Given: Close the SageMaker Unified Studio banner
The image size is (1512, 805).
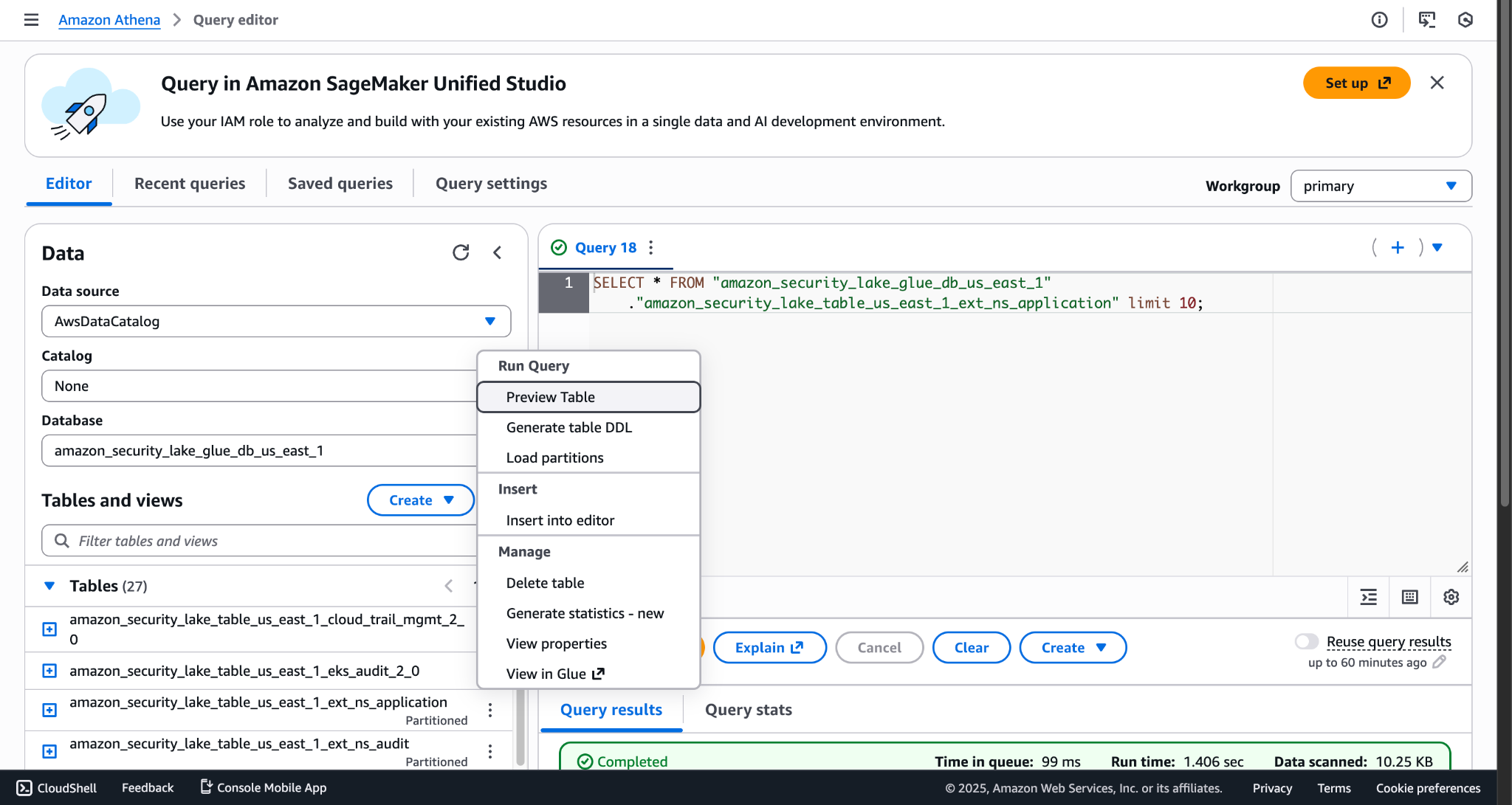Looking at the screenshot, I should pyautogui.click(x=1437, y=83).
